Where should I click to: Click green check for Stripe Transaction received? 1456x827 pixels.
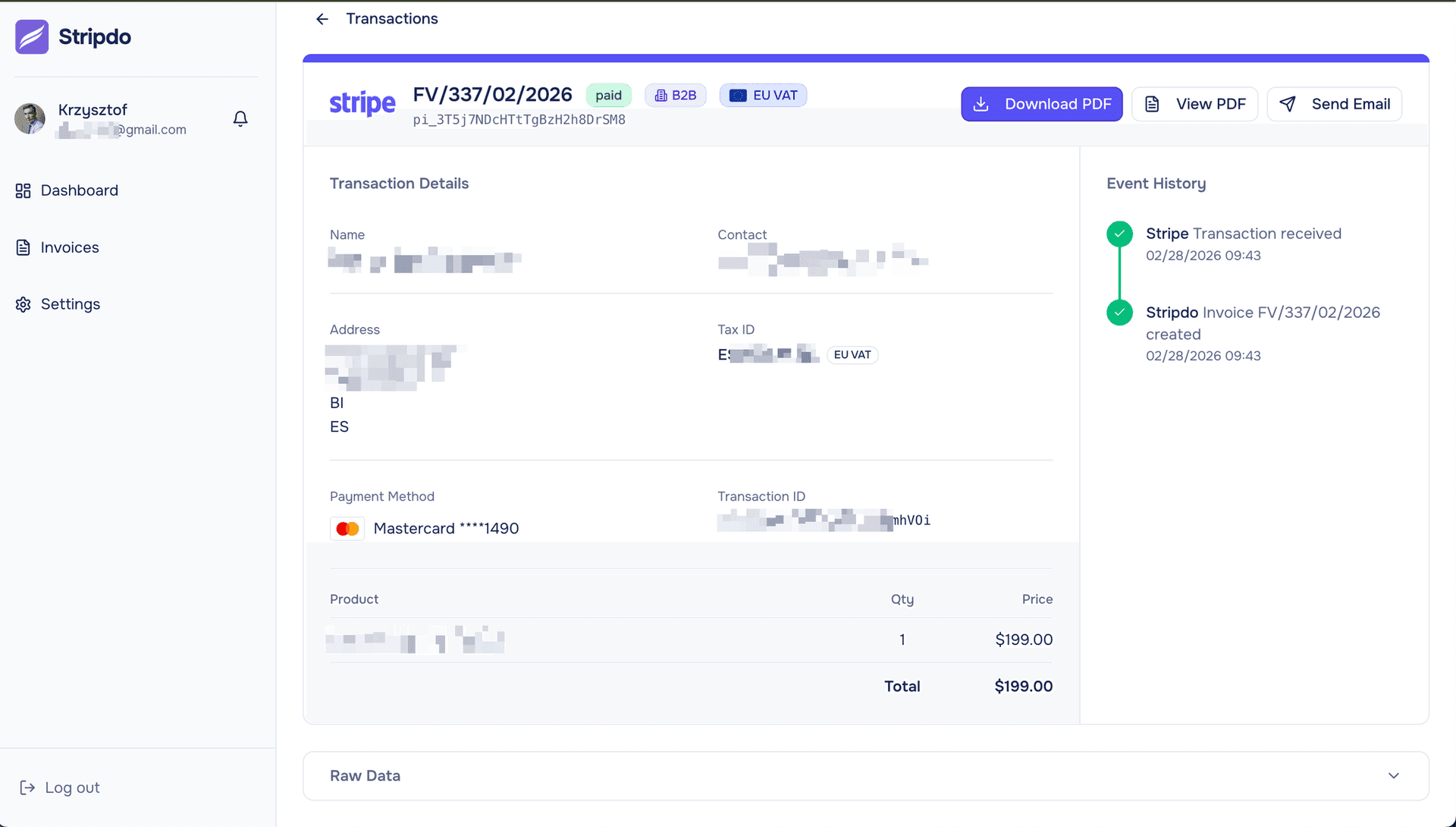coord(1119,234)
